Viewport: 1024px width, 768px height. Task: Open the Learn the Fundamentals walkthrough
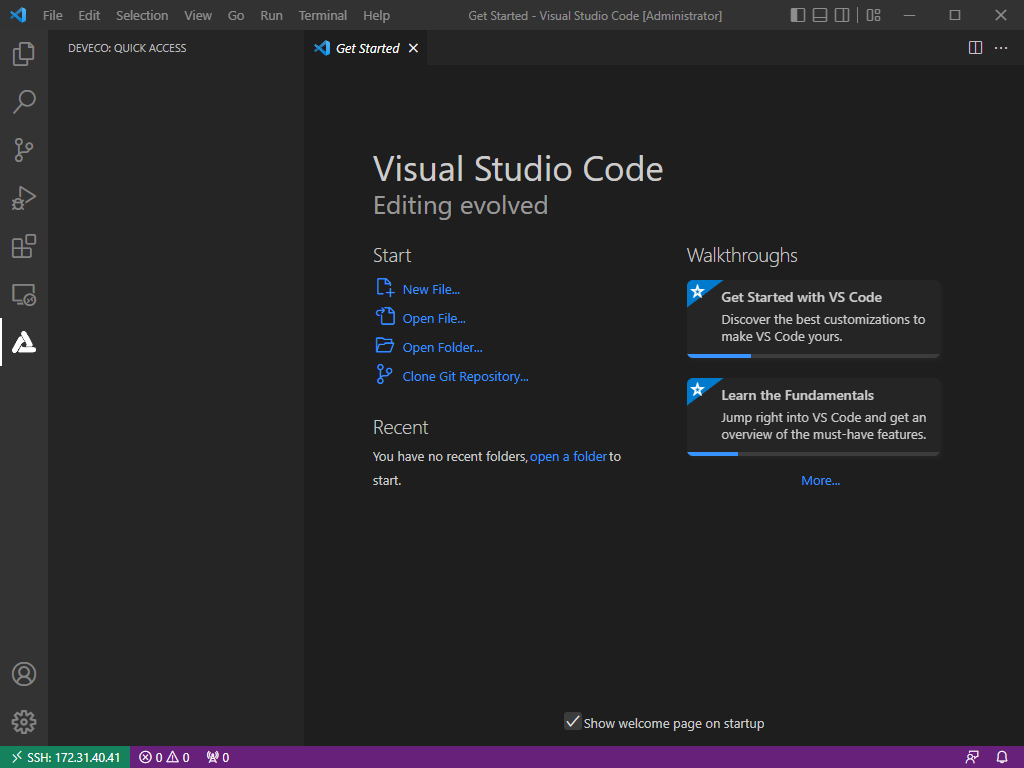pos(813,417)
